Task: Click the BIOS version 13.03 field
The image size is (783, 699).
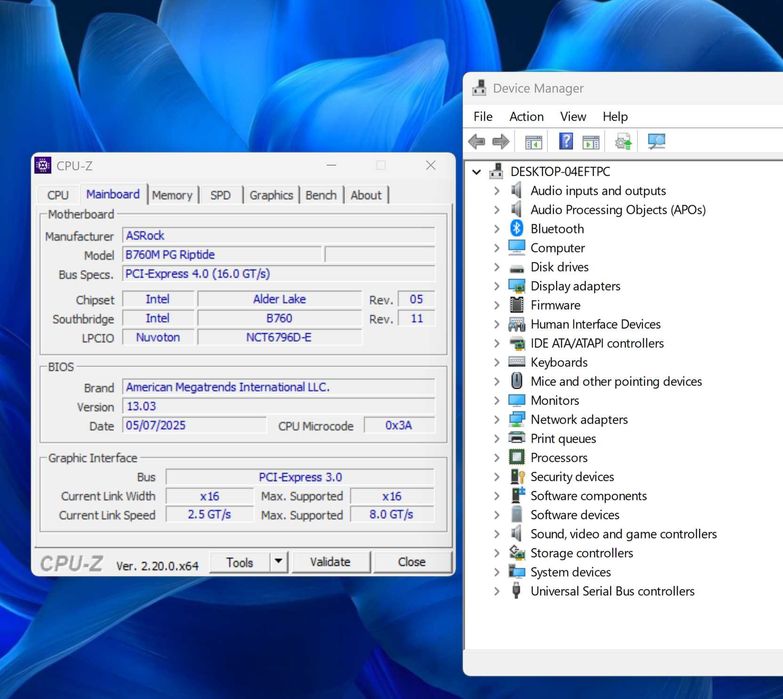Action: pos(279,406)
